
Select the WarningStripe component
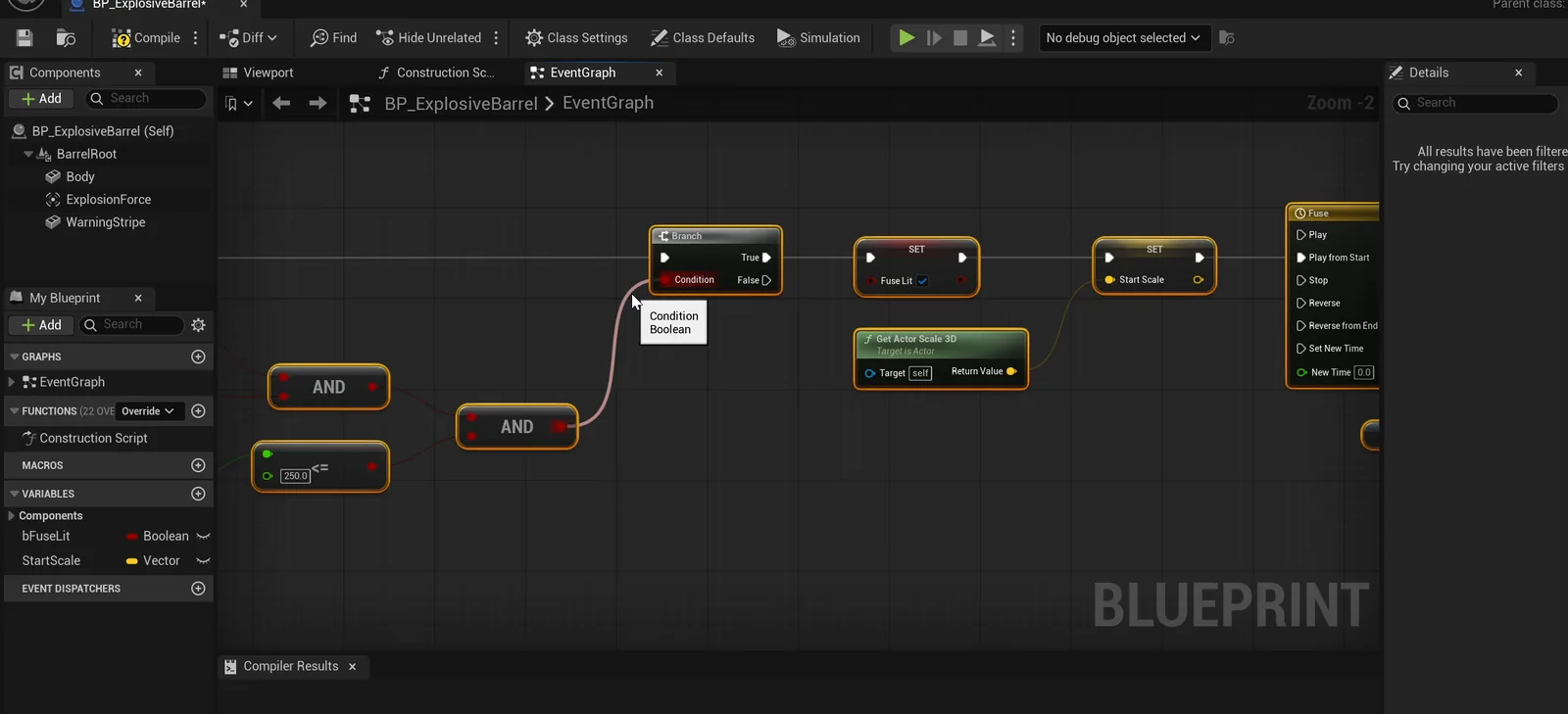tap(105, 222)
